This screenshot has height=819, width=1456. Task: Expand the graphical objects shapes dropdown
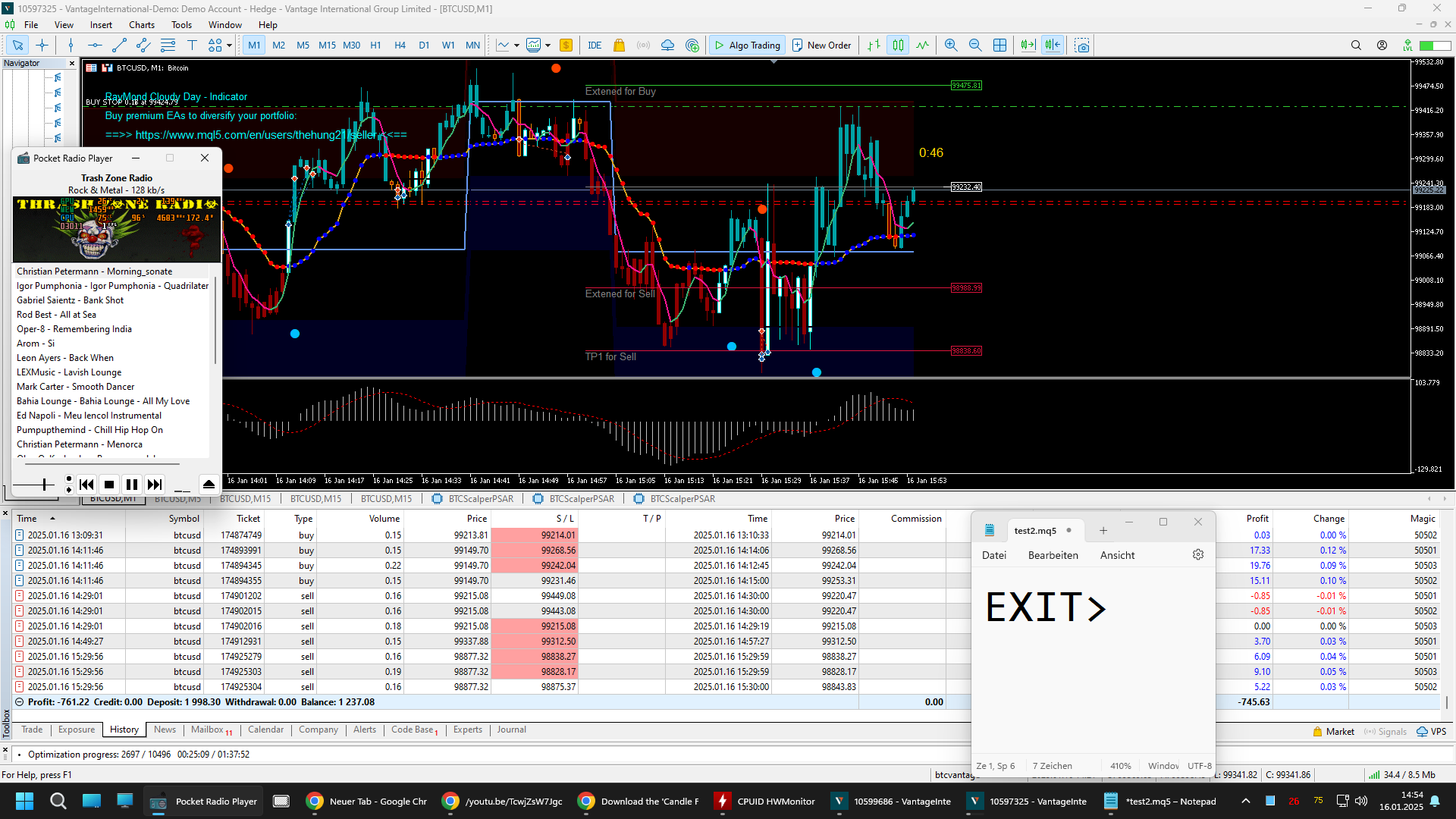[x=229, y=45]
